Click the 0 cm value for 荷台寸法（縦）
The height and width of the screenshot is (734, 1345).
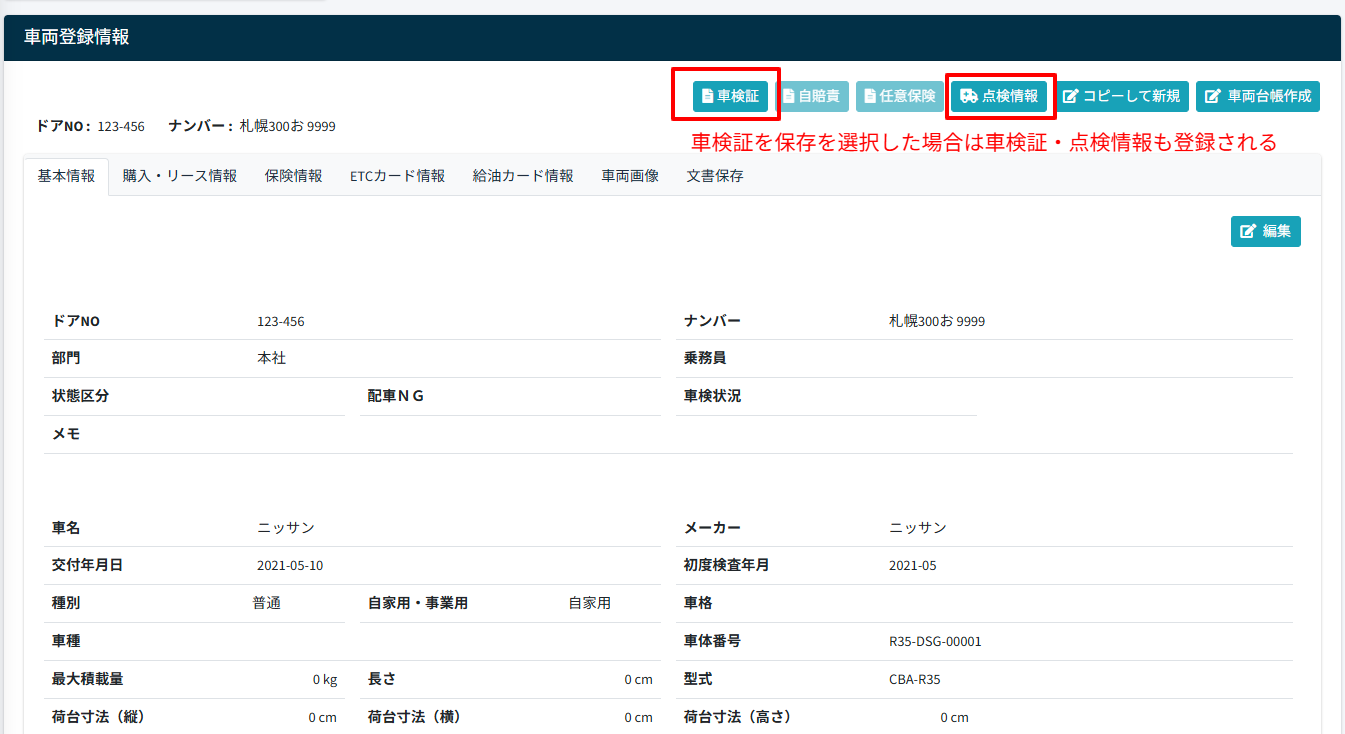323,718
